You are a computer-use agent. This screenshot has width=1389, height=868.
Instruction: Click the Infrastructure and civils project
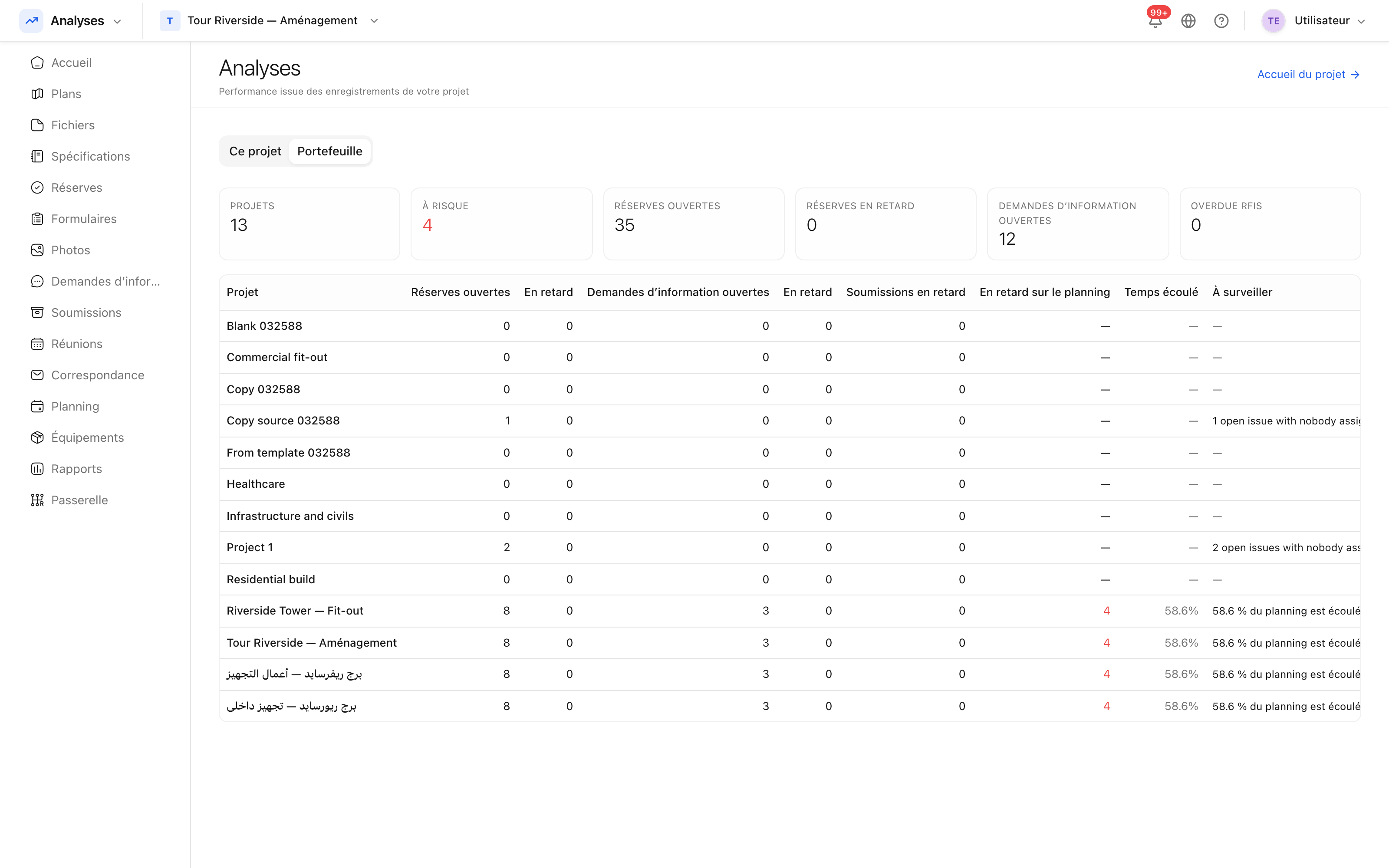pyautogui.click(x=290, y=516)
